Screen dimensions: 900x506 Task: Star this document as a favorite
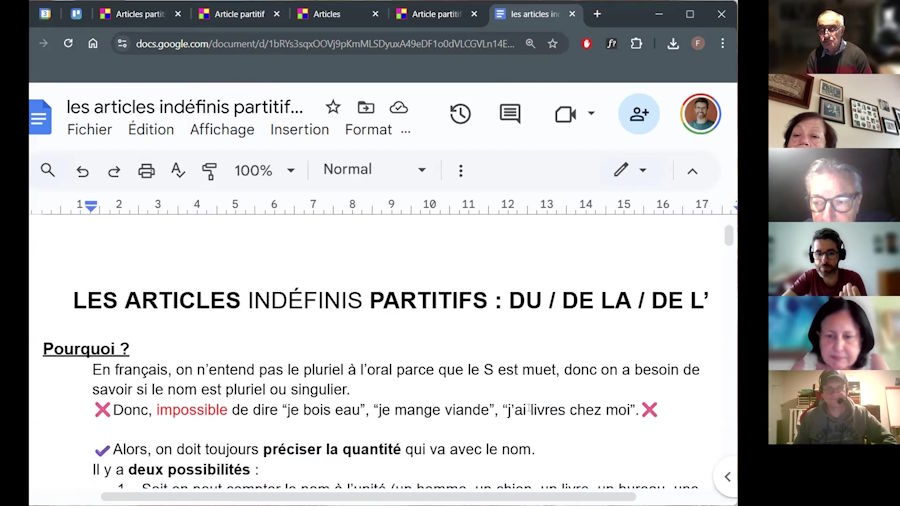point(333,107)
